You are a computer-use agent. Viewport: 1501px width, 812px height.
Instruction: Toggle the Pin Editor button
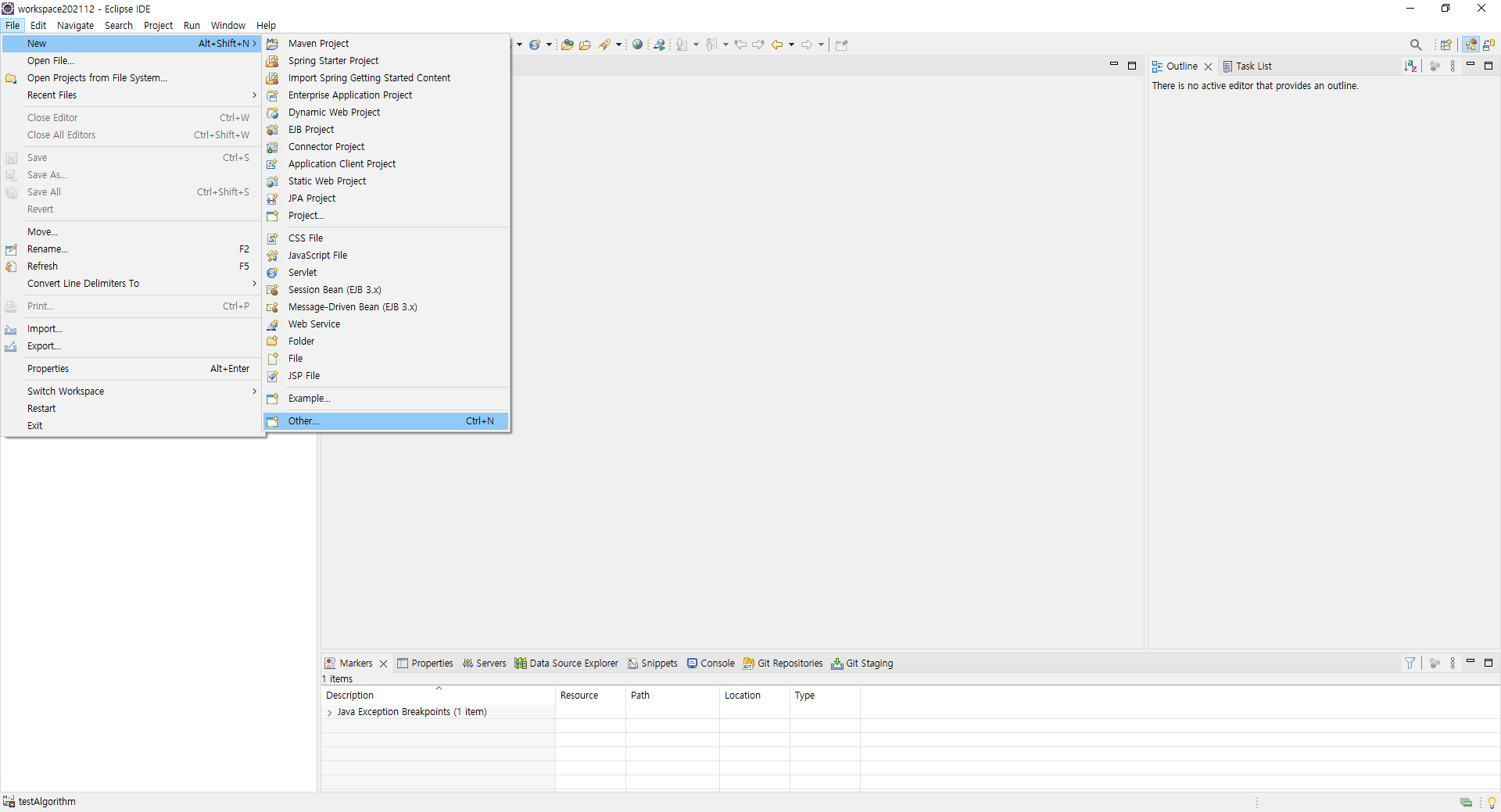pyautogui.click(x=842, y=45)
